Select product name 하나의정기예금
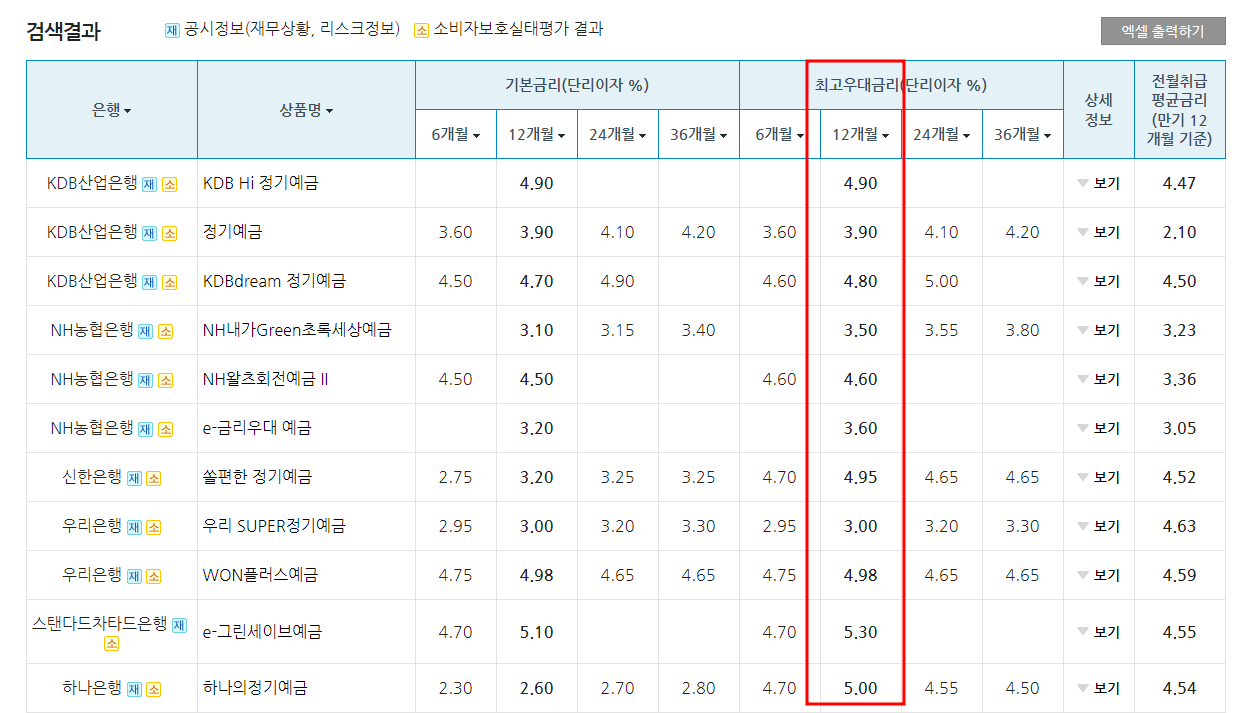This screenshot has width=1245, height=713. [x=255, y=689]
